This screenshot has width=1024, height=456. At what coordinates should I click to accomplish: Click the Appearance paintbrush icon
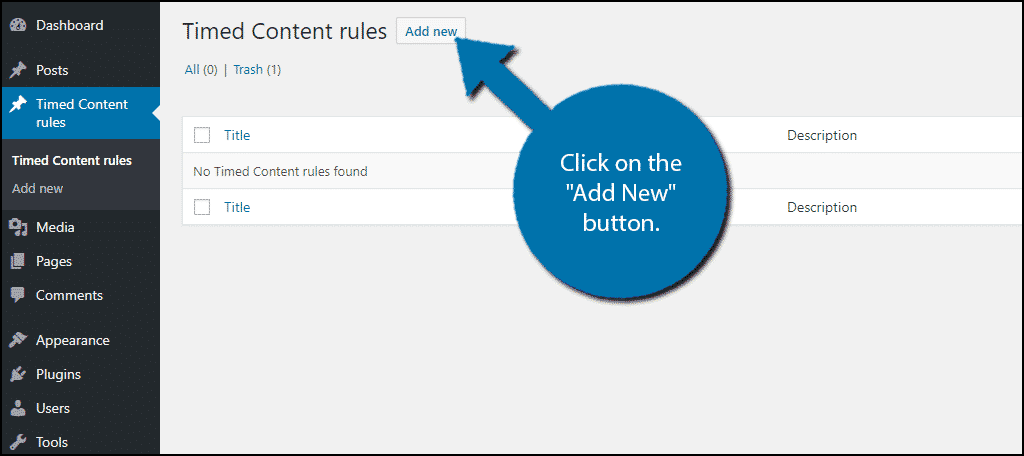click(x=18, y=340)
